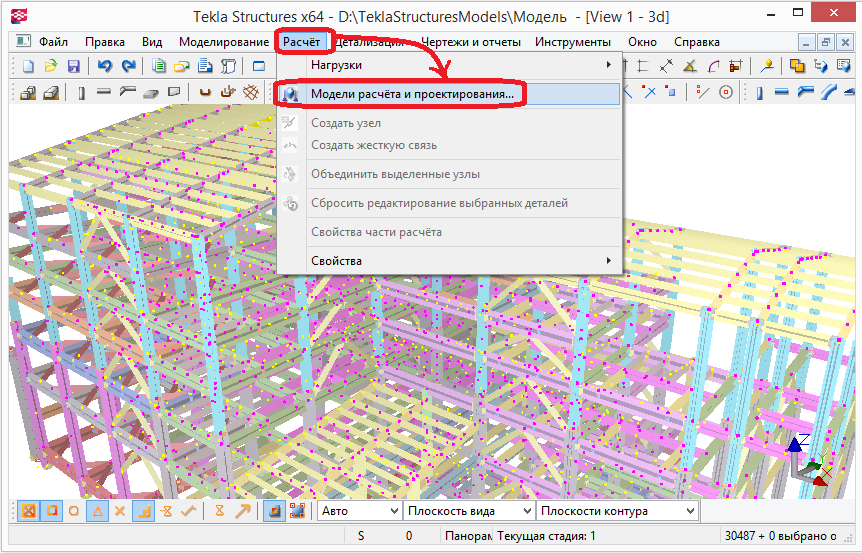Toggle the two-hourglass snap switch
Viewport: 862px width, 553px height.
click(x=219, y=511)
